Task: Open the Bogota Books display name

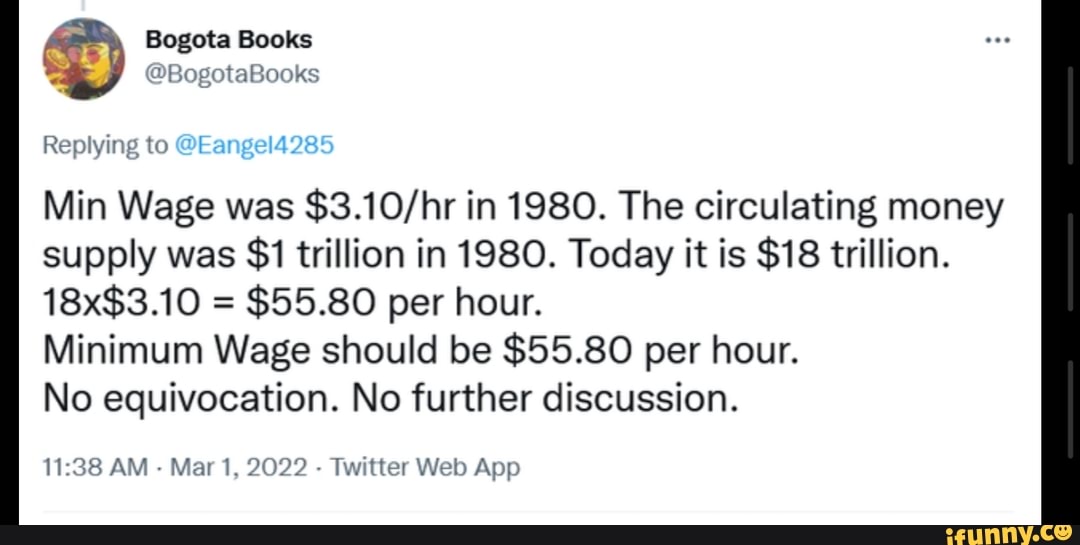Action: pos(229,40)
